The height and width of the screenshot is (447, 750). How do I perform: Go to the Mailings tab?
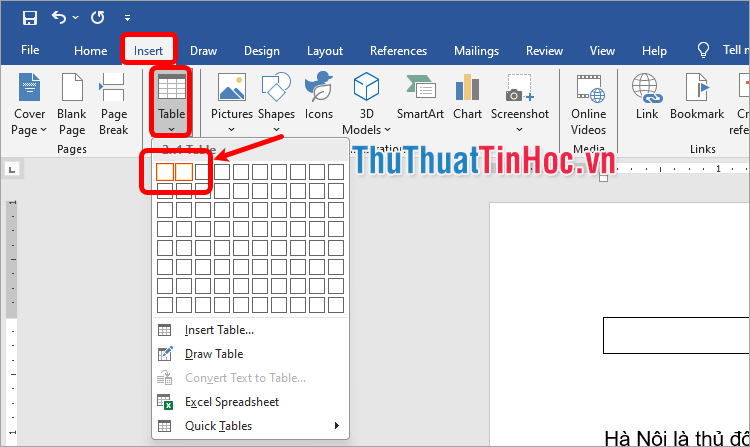point(476,51)
